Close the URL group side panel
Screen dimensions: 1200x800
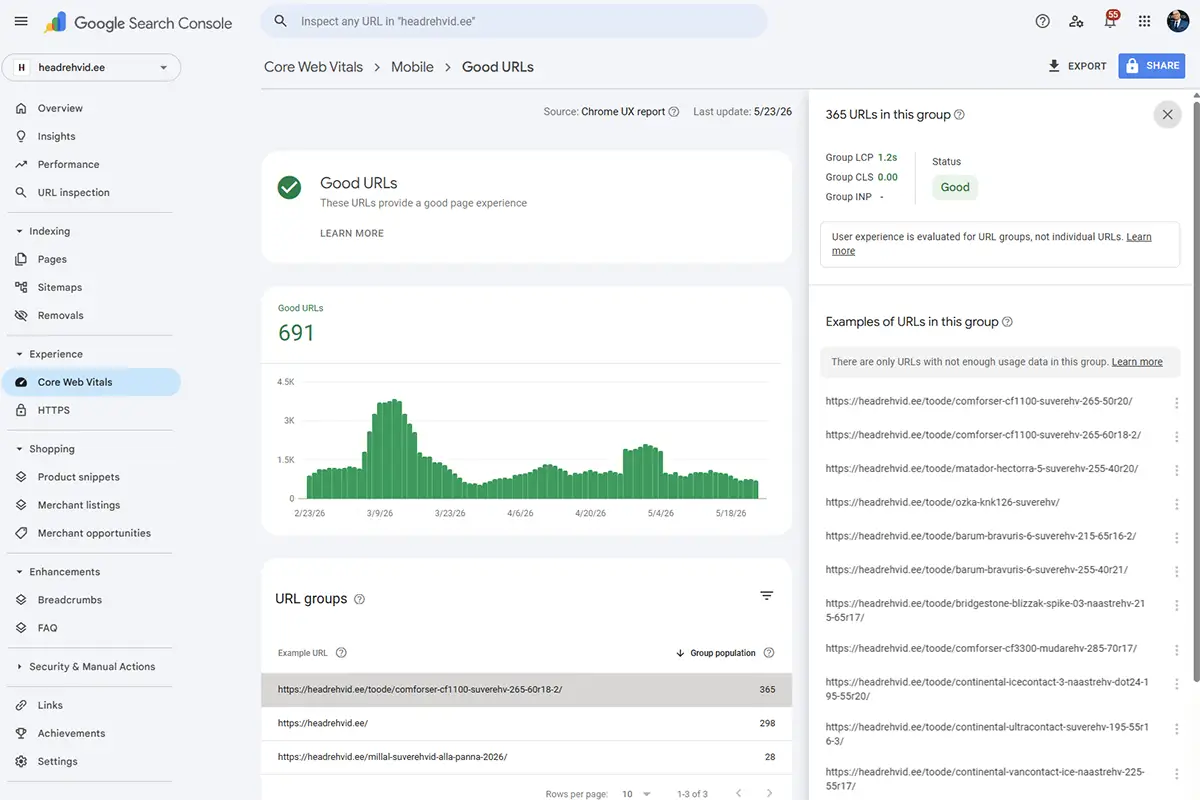click(x=1167, y=114)
